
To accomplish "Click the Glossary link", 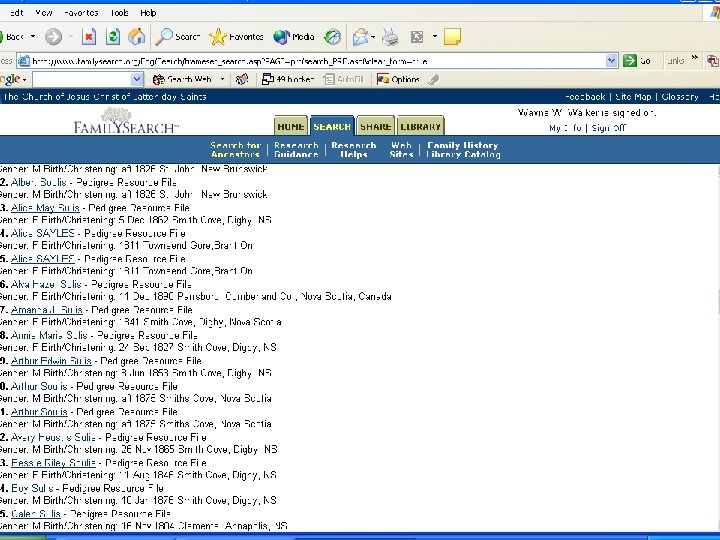I will pos(680,97).
